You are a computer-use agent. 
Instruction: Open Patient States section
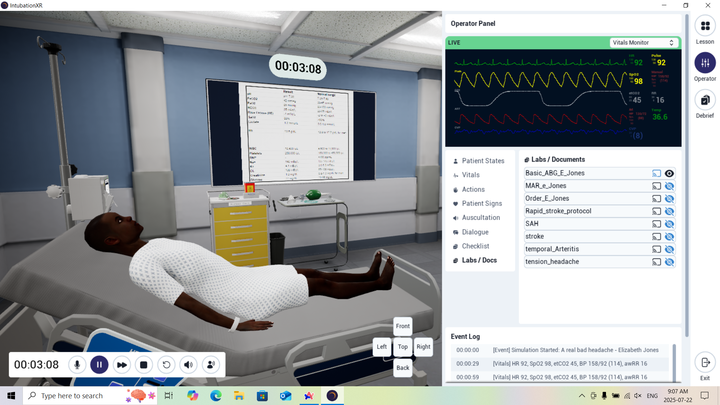click(x=478, y=161)
